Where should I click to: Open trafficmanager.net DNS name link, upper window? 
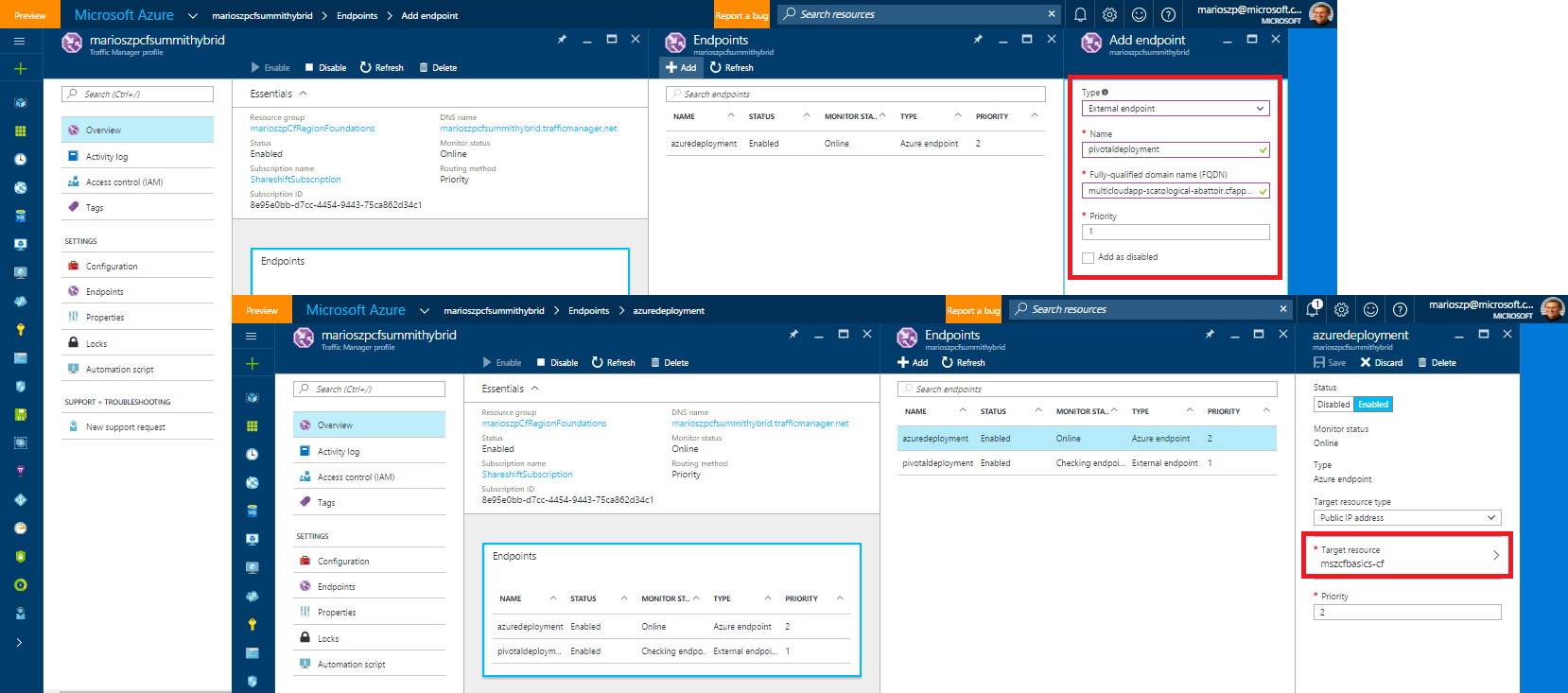click(x=529, y=129)
